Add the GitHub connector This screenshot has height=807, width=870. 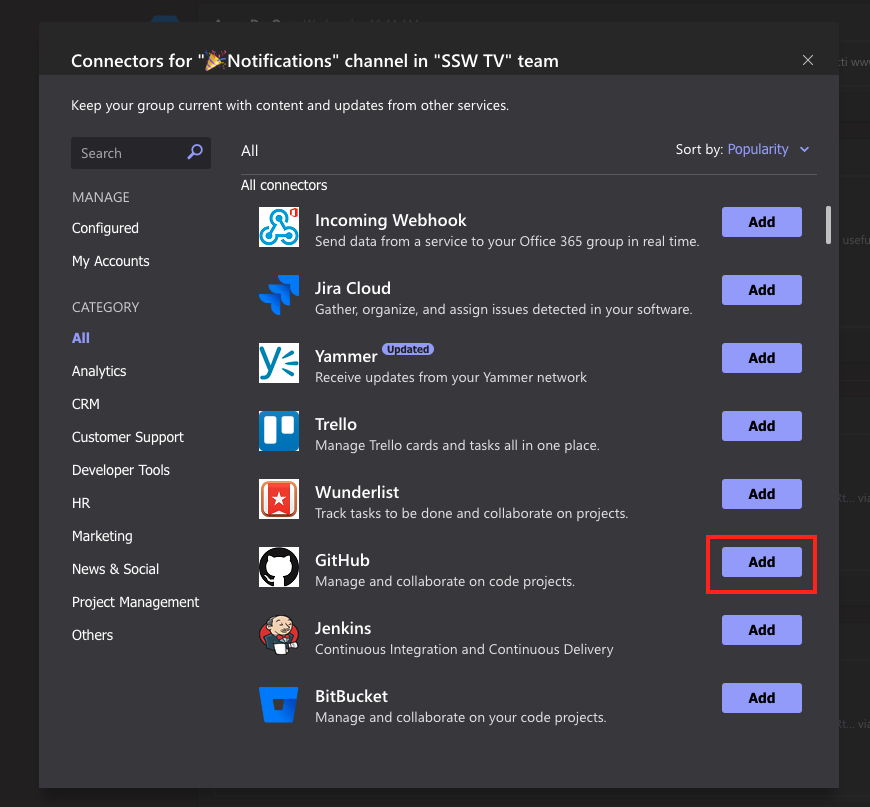click(x=761, y=562)
